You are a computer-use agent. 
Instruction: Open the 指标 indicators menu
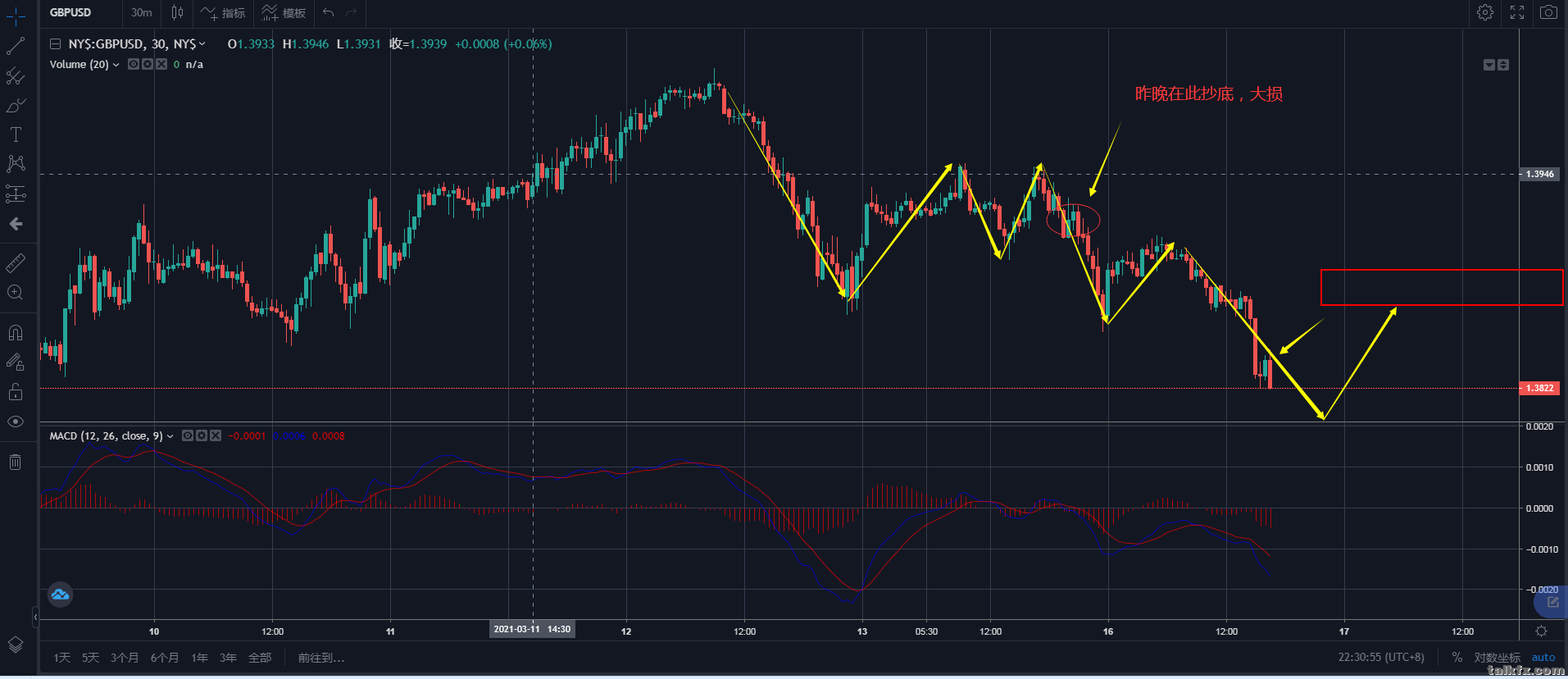tap(223, 12)
